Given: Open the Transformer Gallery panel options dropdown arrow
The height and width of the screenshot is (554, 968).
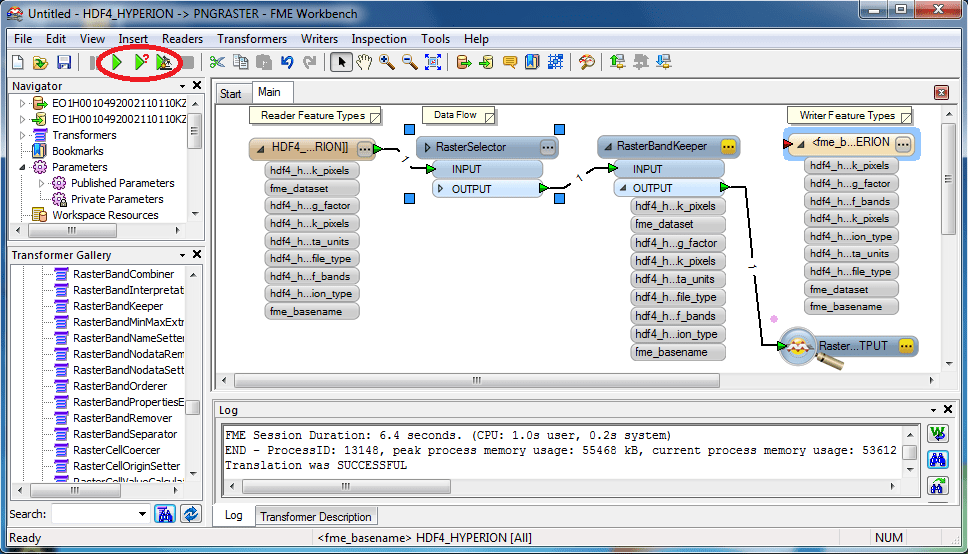Looking at the screenshot, I should click(183, 255).
